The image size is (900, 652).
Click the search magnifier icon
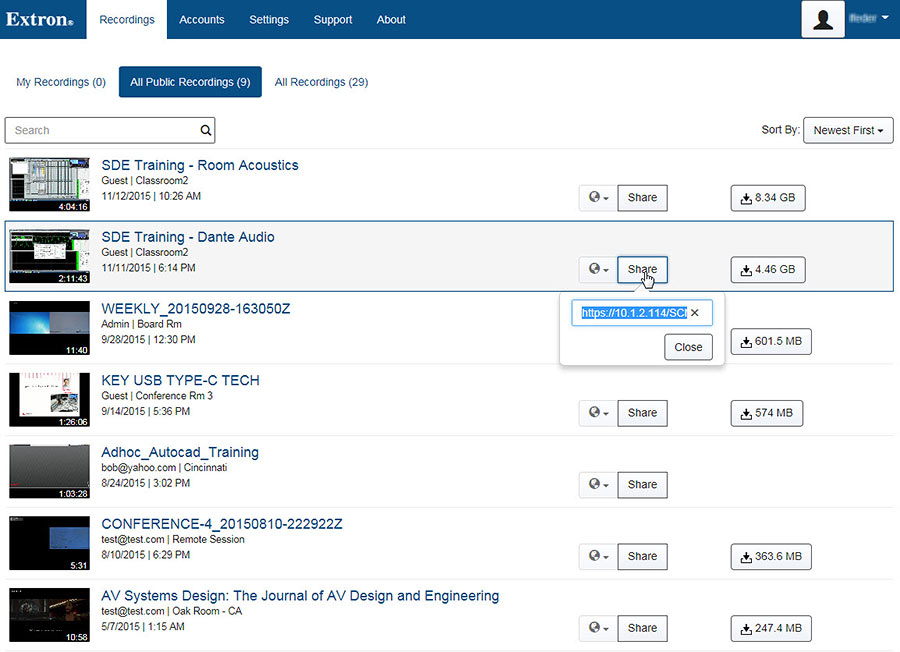[205, 130]
